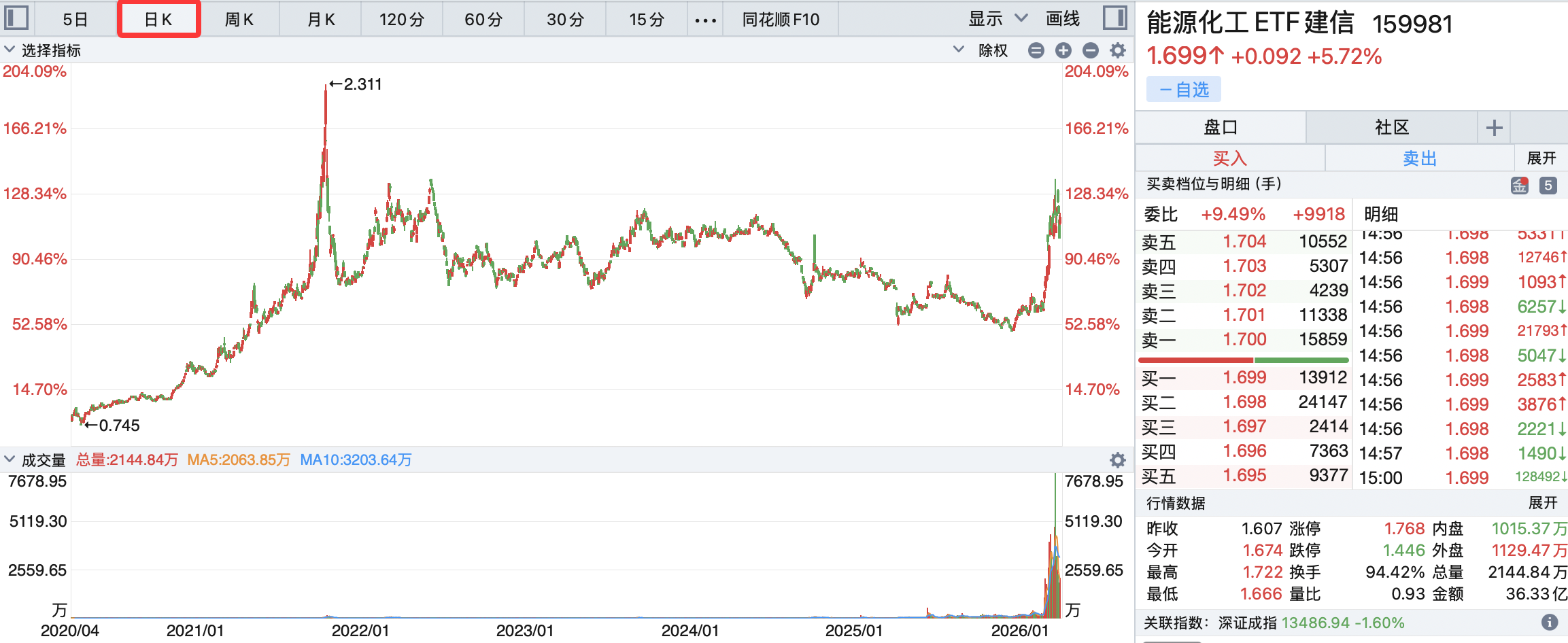Image resolution: width=1568 pixels, height=643 pixels.
Task: Open the three-dots more periods menu
Action: (x=705, y=20)
